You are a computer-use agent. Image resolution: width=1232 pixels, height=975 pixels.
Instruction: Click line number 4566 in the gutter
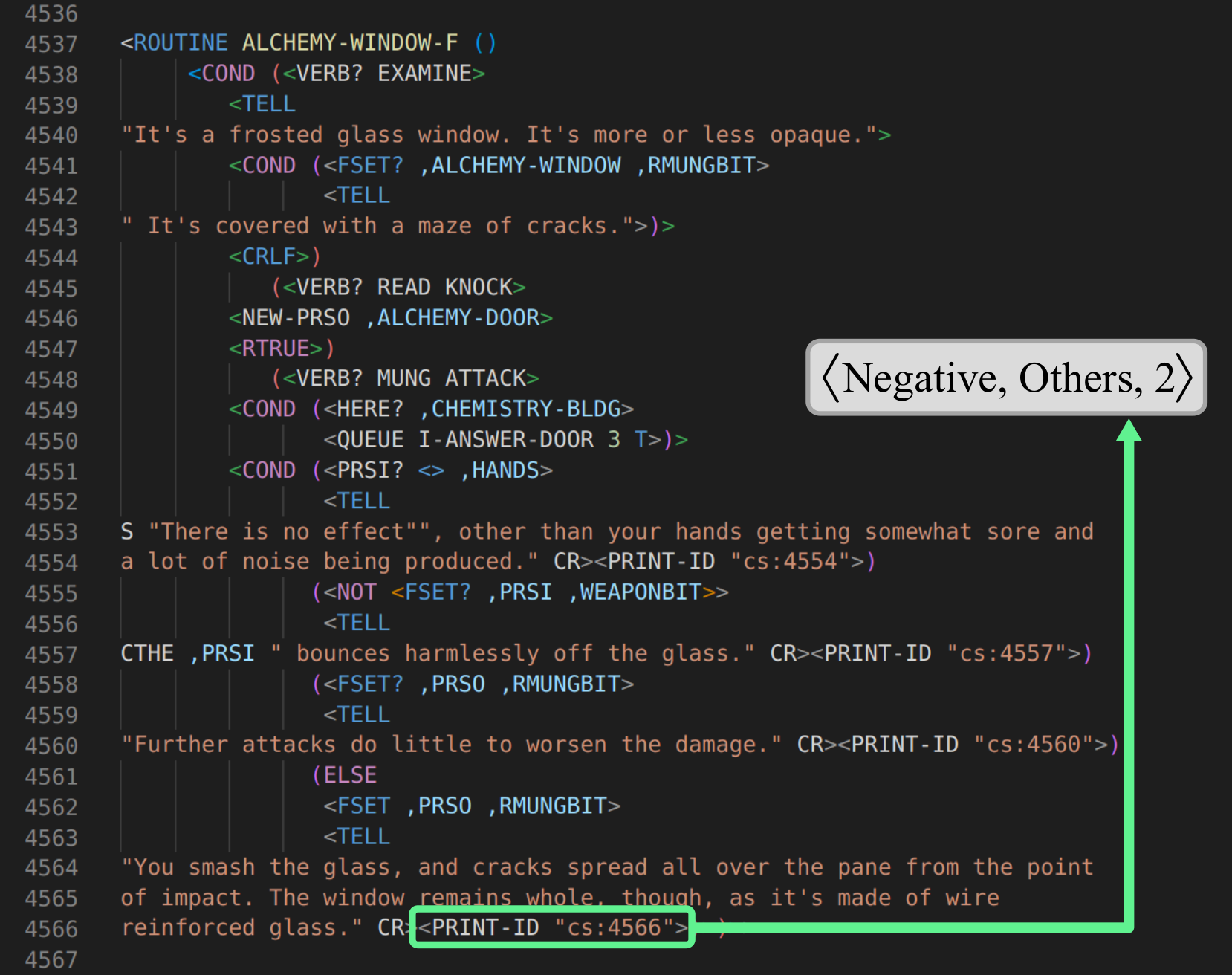pos(51,929)
